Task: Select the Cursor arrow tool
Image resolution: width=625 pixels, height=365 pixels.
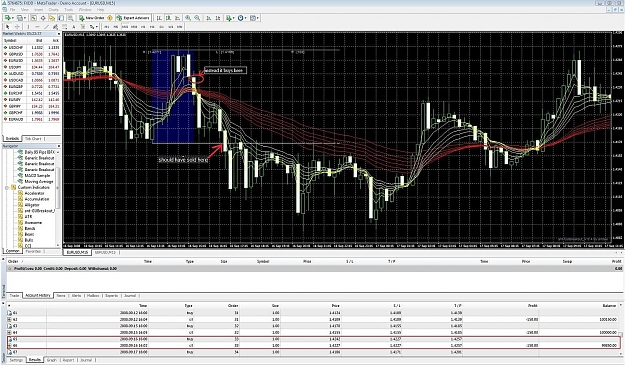Action: (x=8, y=27)
